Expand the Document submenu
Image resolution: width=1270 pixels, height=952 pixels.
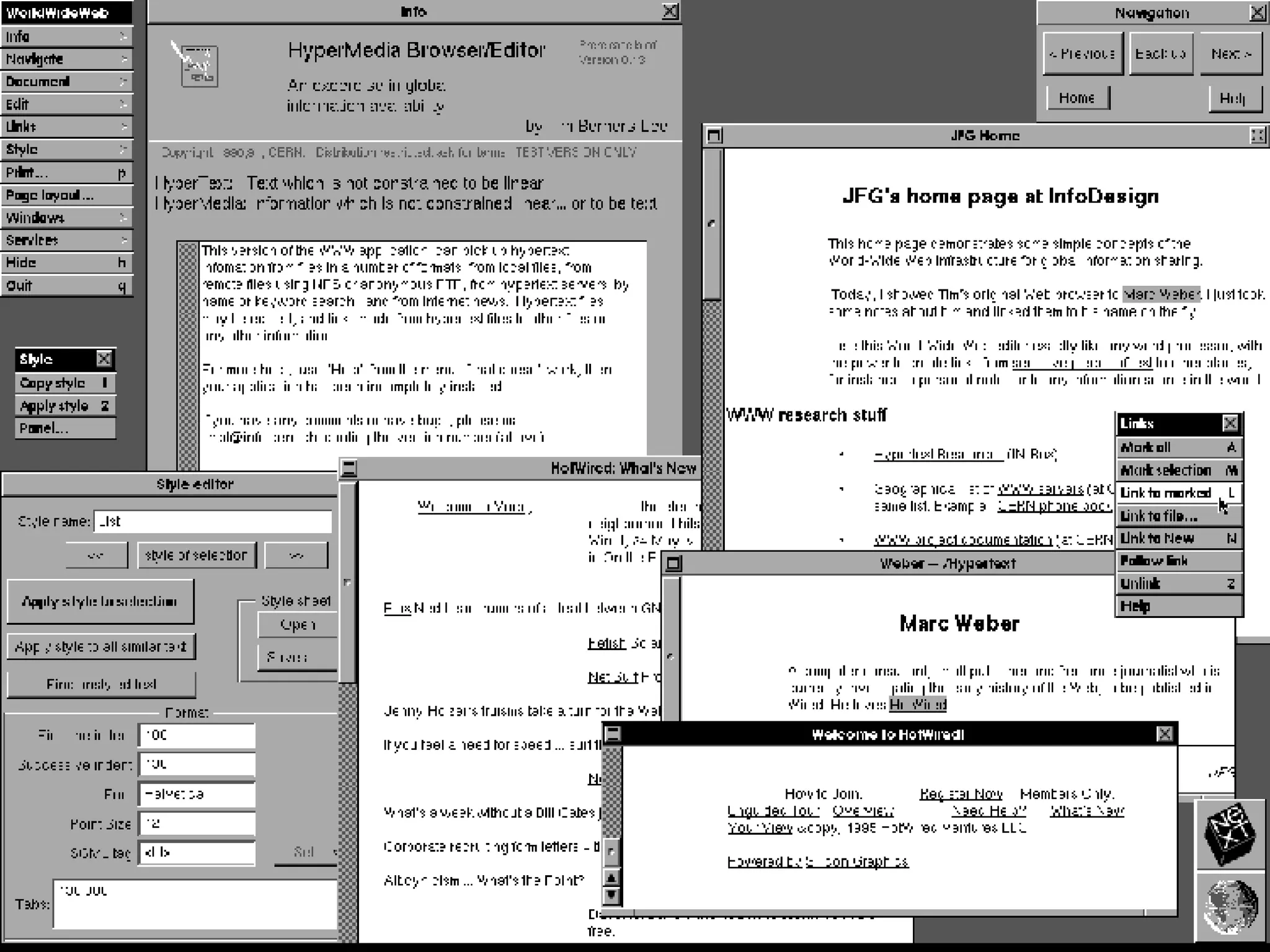(x=66, y=81)
